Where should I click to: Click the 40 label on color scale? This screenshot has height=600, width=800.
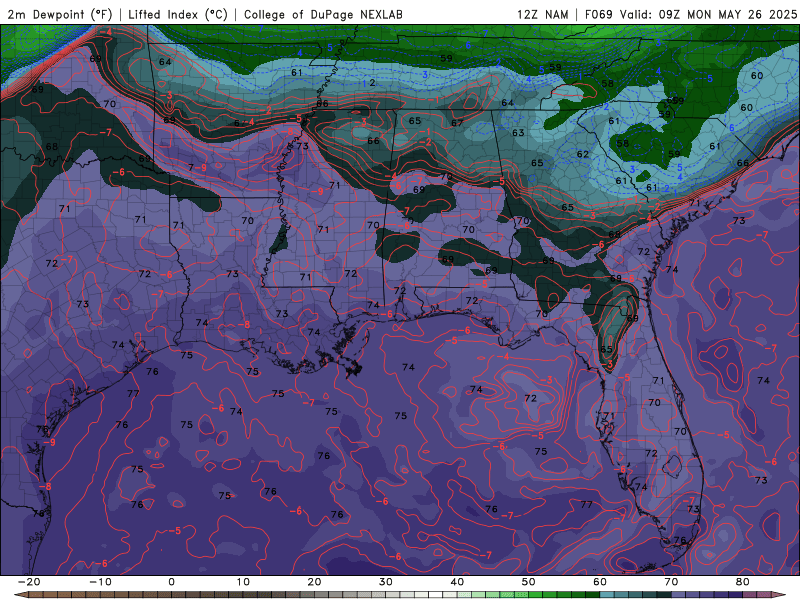click(457, 582)
